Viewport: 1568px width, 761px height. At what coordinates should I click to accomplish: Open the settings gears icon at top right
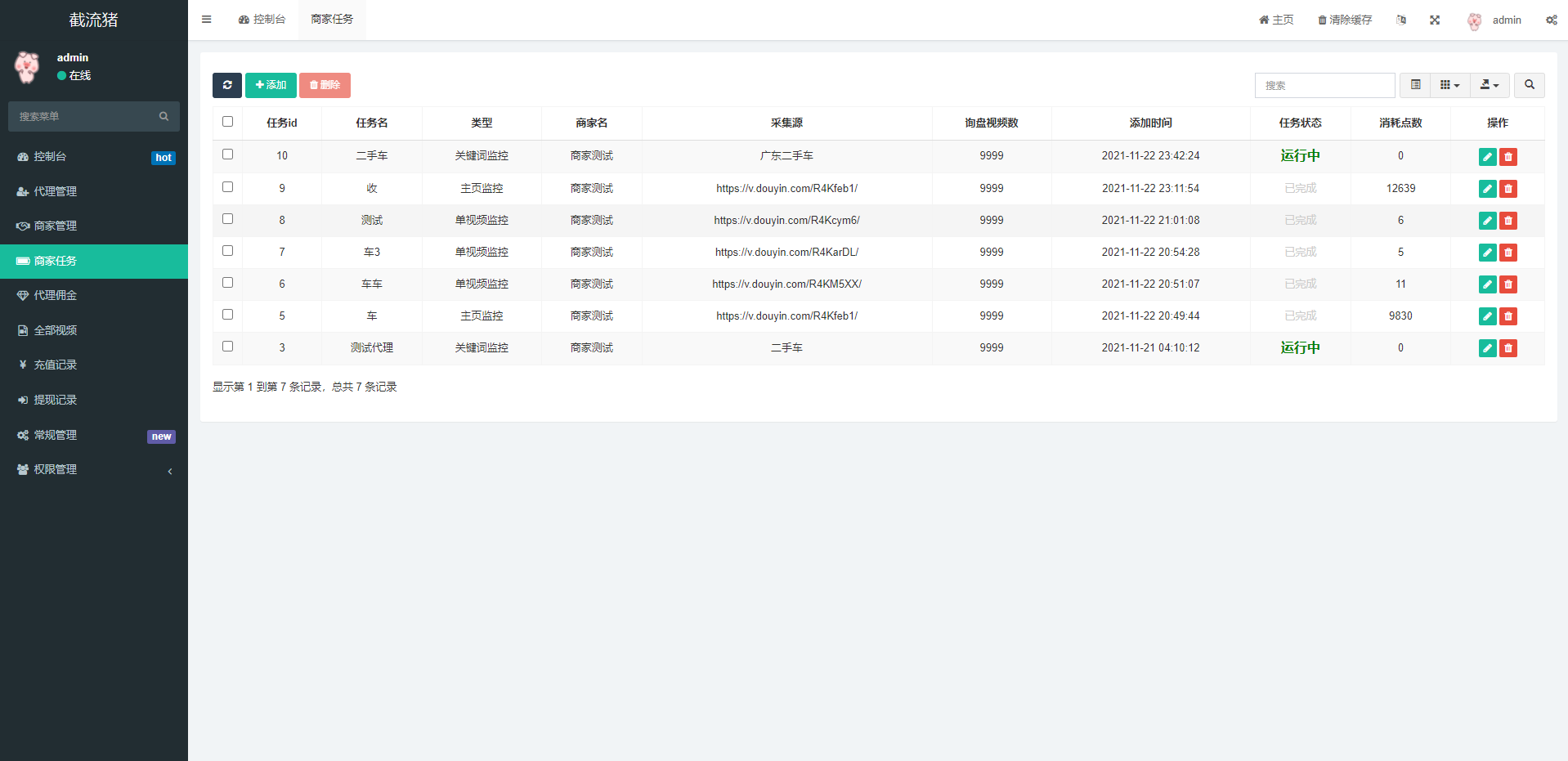click(1551, 20)
